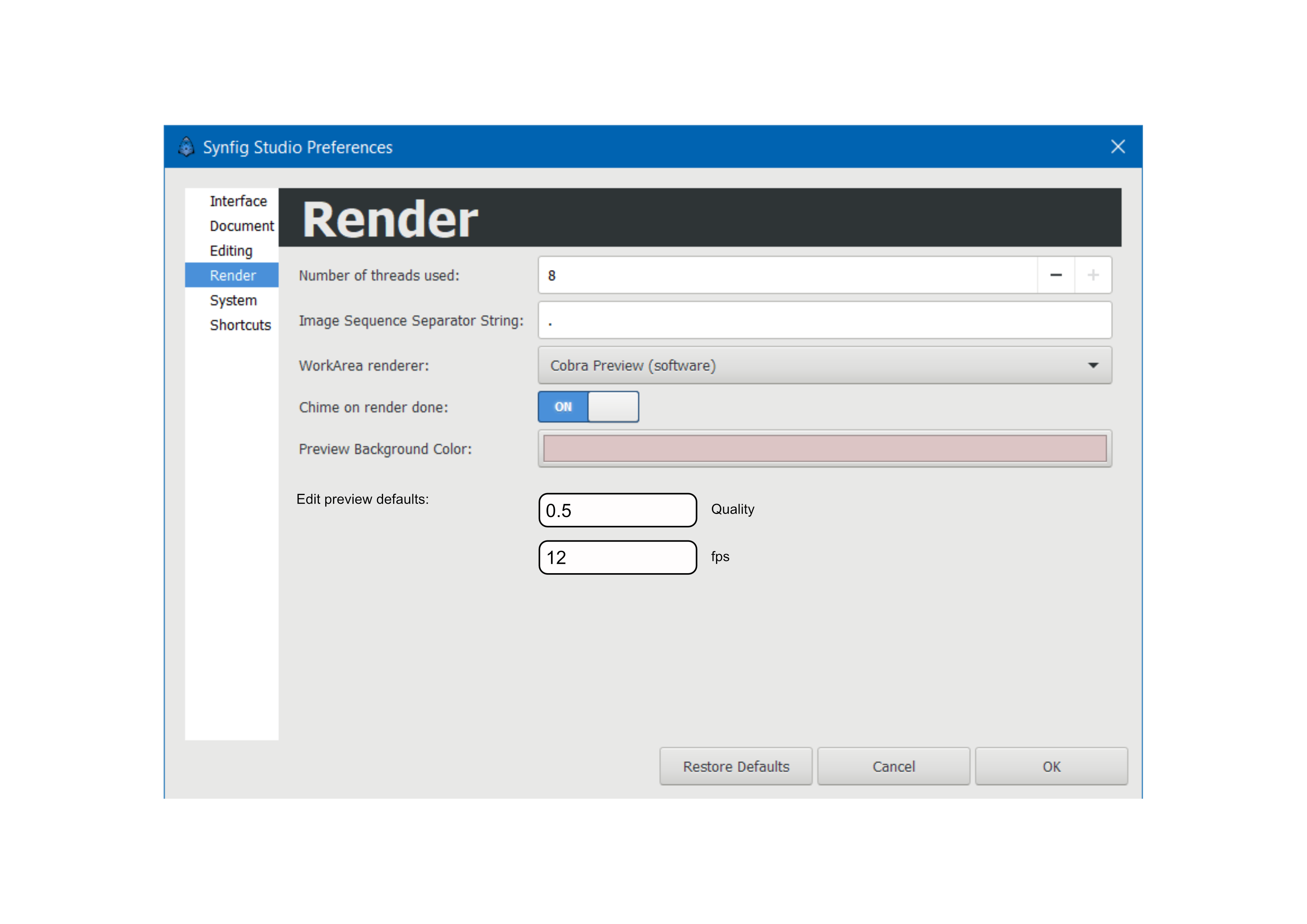This screenshot has height=924, width=1307.
Task: Close the Preferences dialog with X
Action: 1117,147
